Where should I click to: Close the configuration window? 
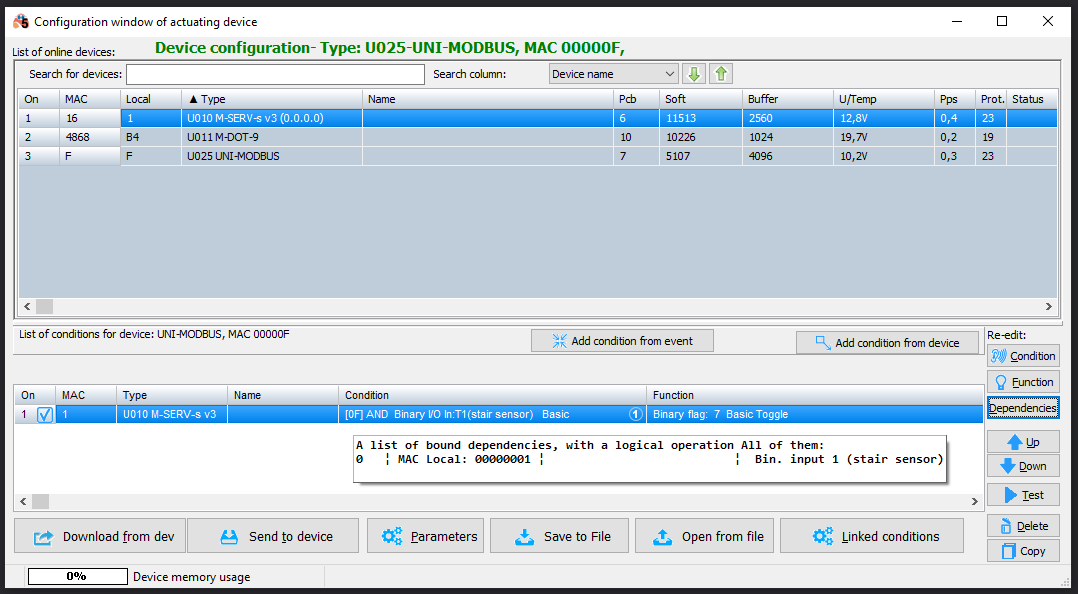click(1048, 21)
